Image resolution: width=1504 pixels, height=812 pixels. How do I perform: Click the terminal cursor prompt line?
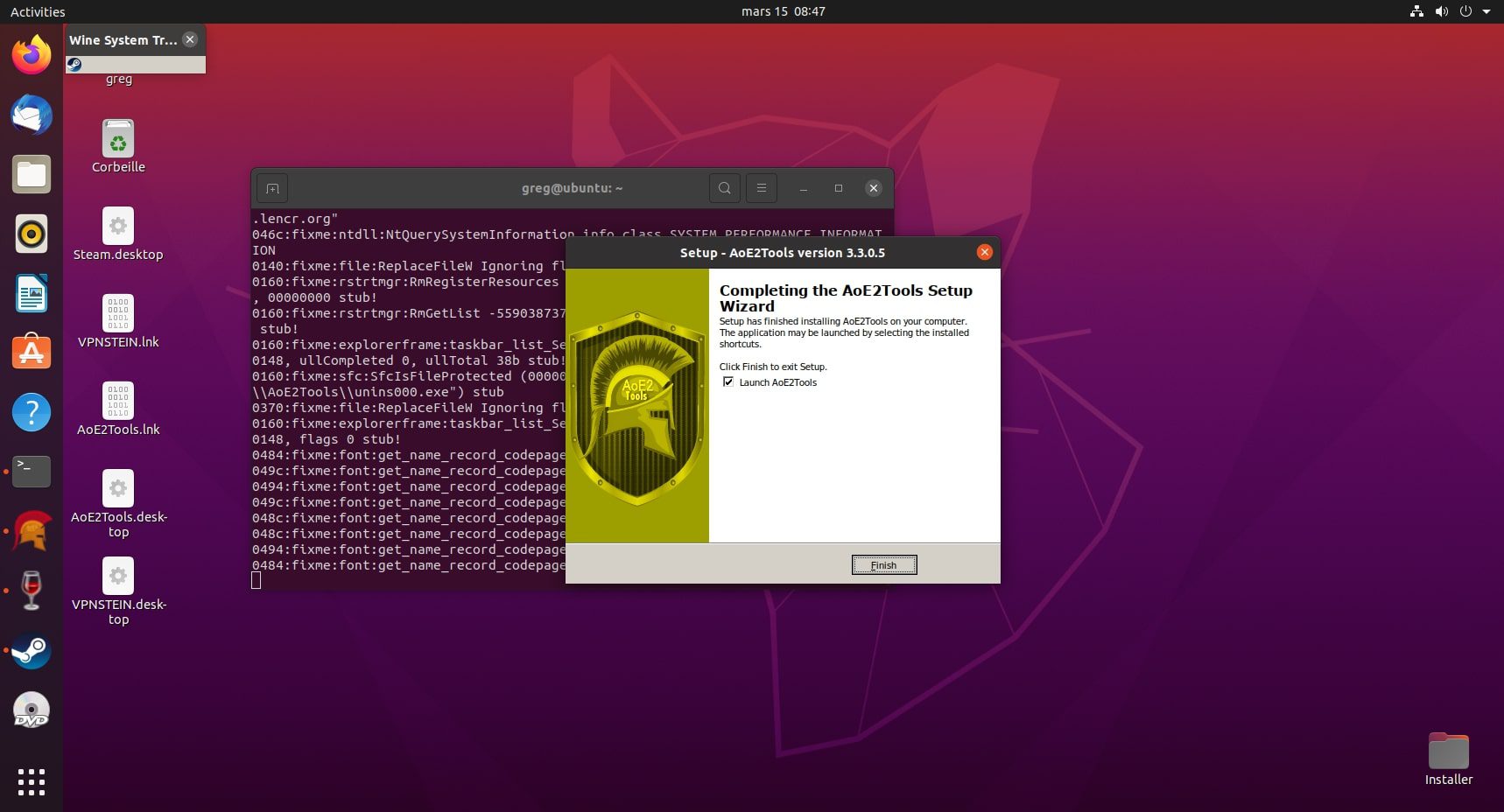256,580
